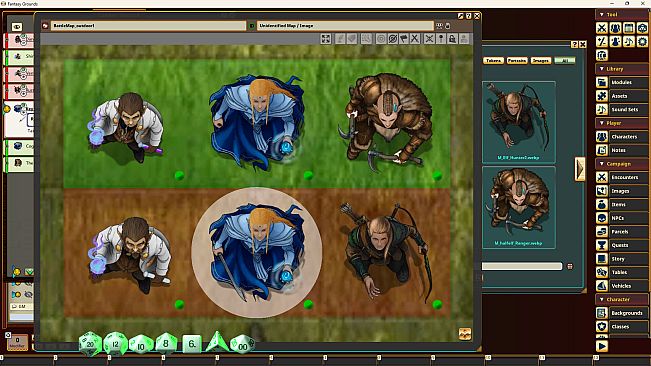This screenshot has width=651, height=366.
Task: Click the Unidentified Map / Image name field
Action: click(345, 26)
